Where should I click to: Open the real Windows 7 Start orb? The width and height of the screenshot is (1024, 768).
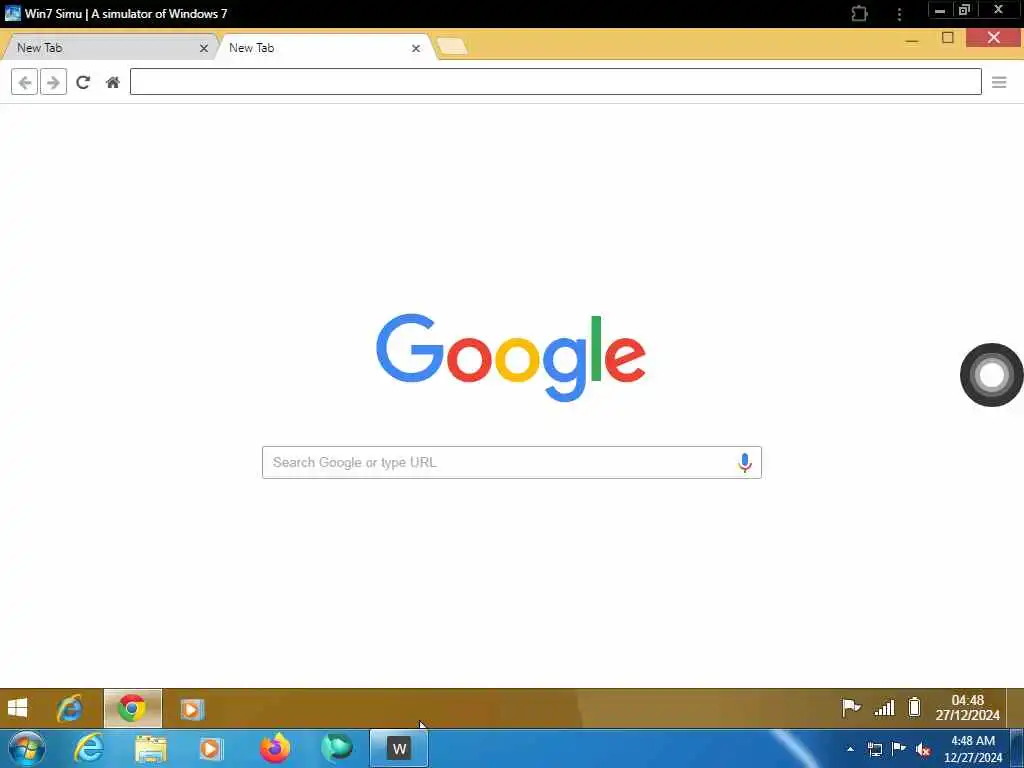coord(27,748)
